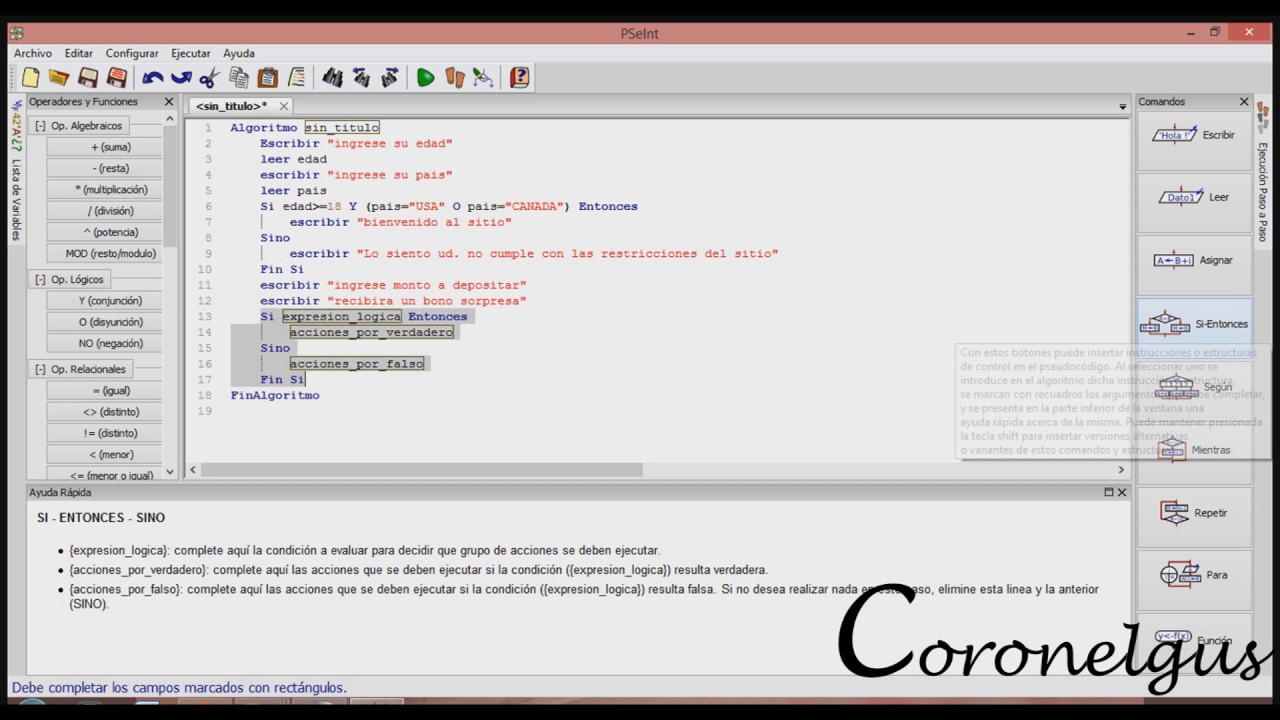This screenshot has width=1280, height=720.
Task: Insert the Leer command
Action: tap(1194, 197)
